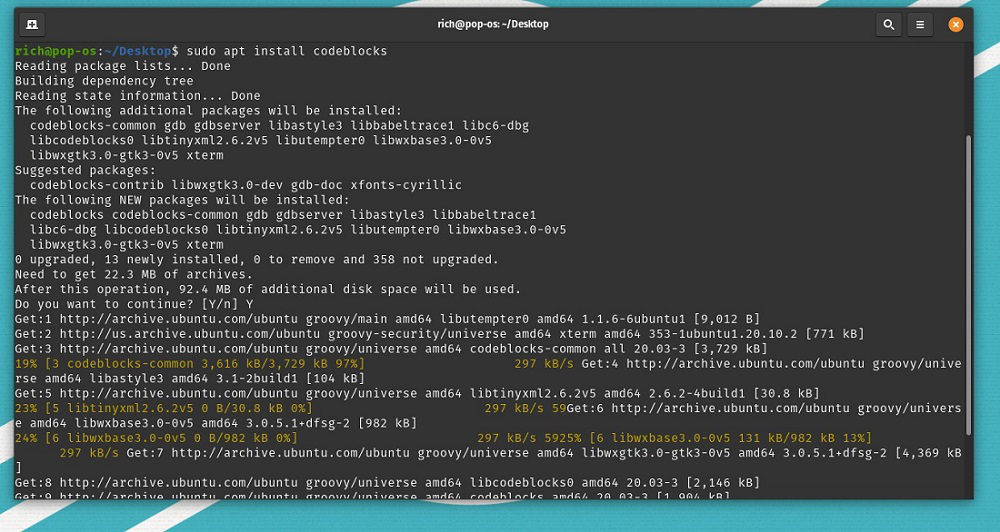Close the terminal window with orange button
Viewport: 1000px width, 532px height.
pyautogui.click(x=955, y=25)
